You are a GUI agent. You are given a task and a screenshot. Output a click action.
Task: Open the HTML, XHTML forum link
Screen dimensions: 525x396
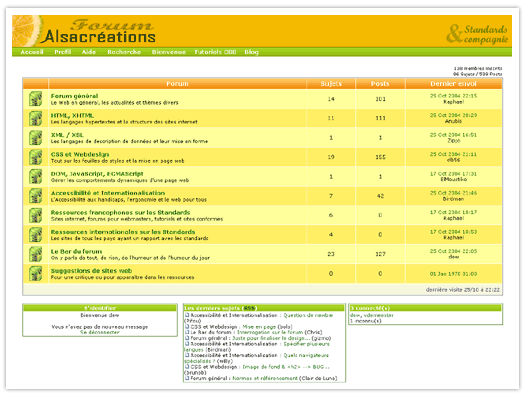point(72,115)
